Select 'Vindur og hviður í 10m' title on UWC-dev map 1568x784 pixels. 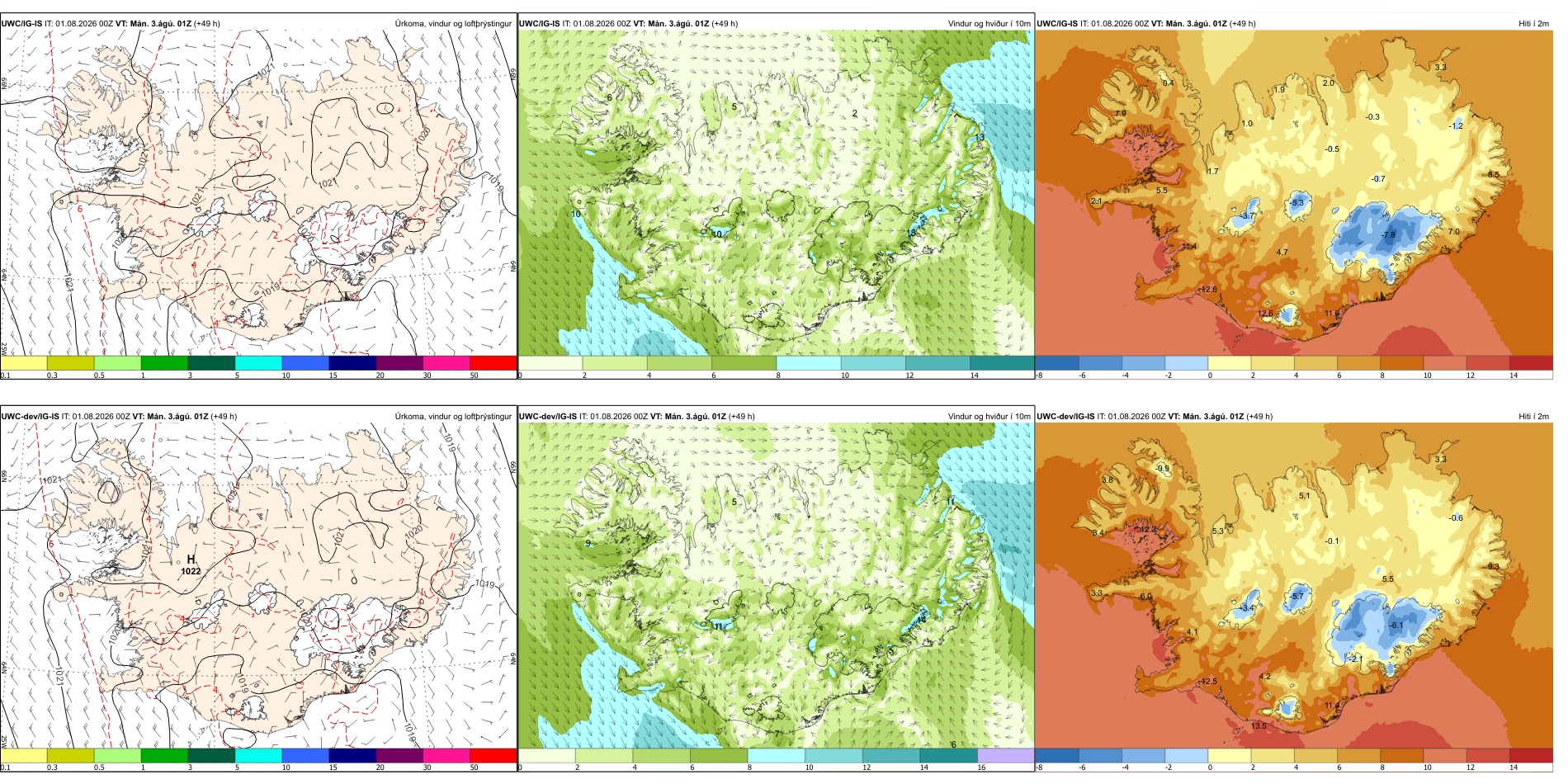coord(989,417)
